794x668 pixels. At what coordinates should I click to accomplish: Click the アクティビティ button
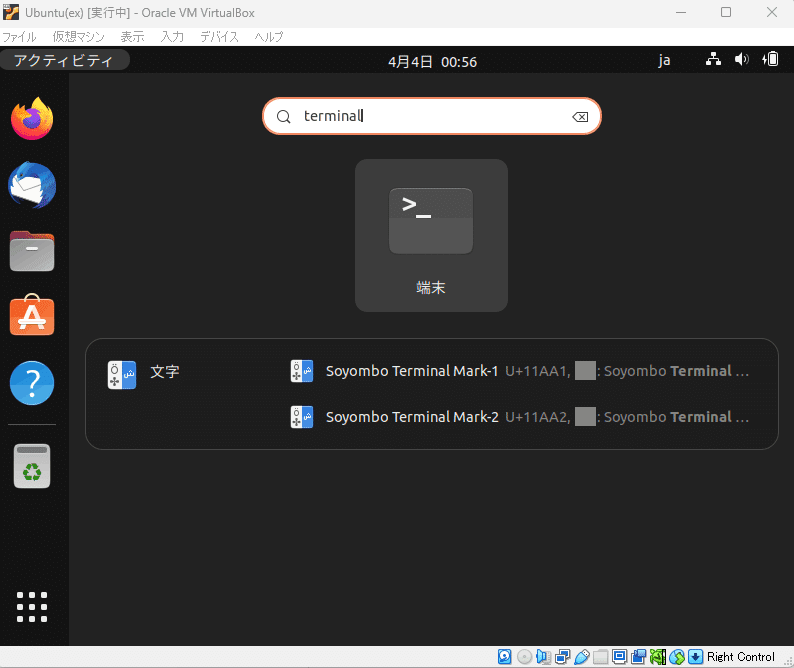pyautogui.click(x=64, y=60)
